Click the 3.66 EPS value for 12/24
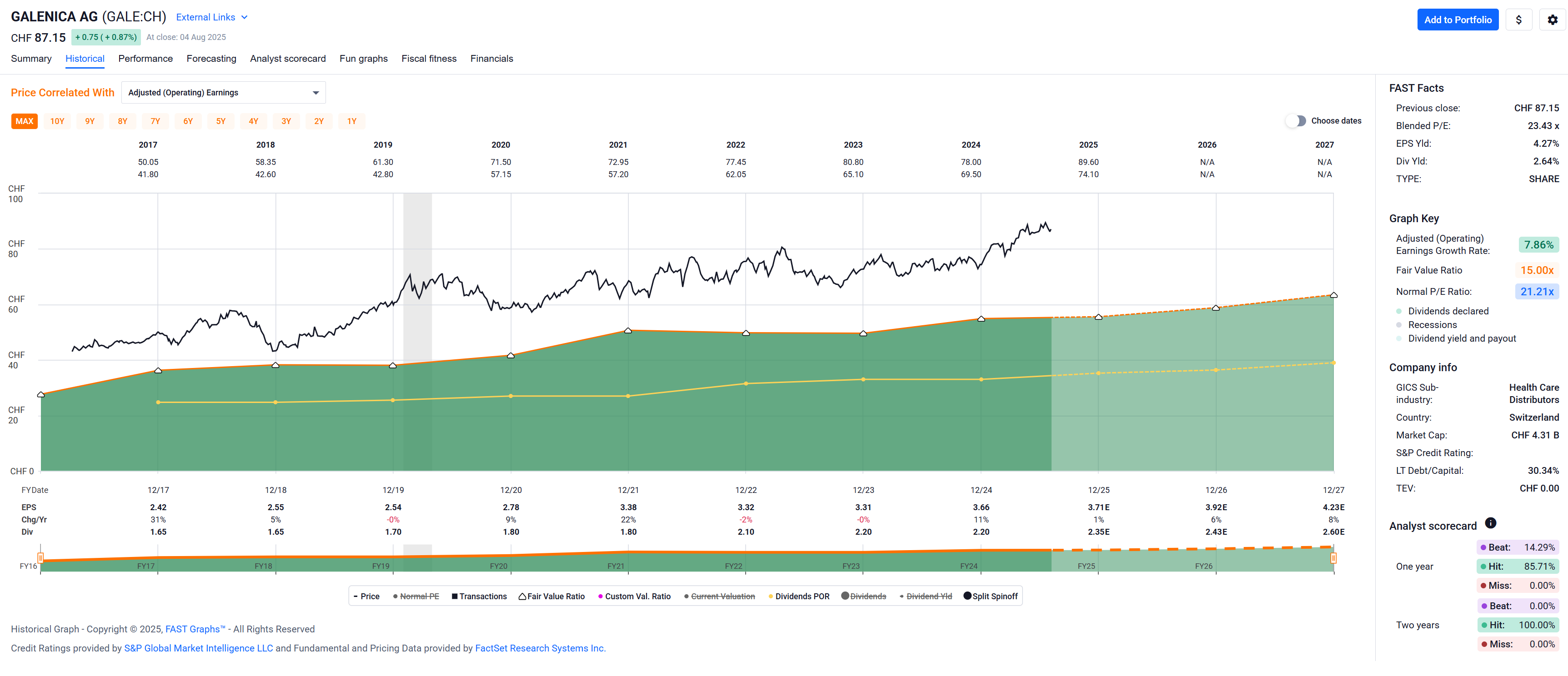Image resolution: width=1568 pixels, height=676 pixels. [x=981, y=507]
